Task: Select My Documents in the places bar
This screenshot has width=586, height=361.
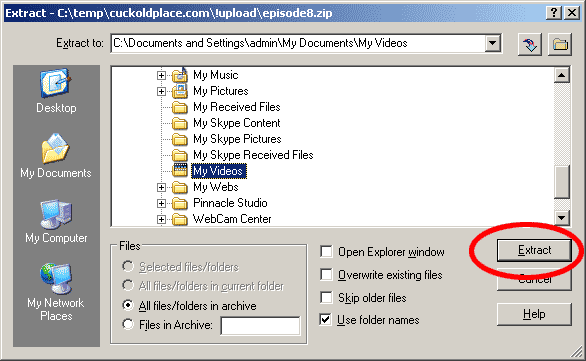Action: (56, 156)
